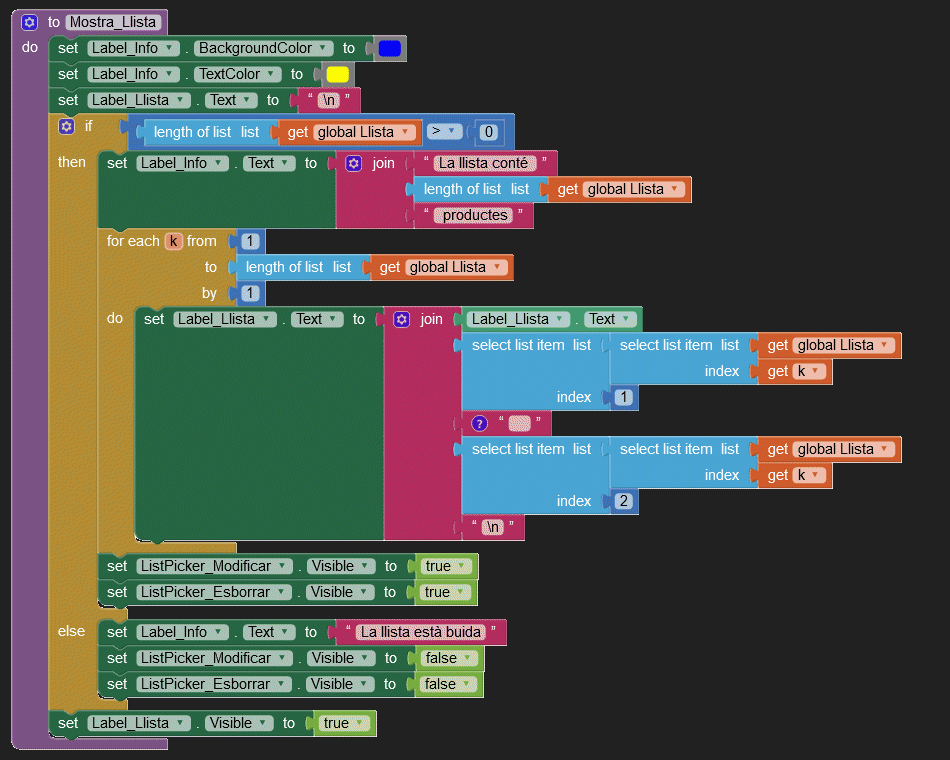Edit the number 0 in the comparison
This screenshot has width=950, height=760.
click(488, 132)
